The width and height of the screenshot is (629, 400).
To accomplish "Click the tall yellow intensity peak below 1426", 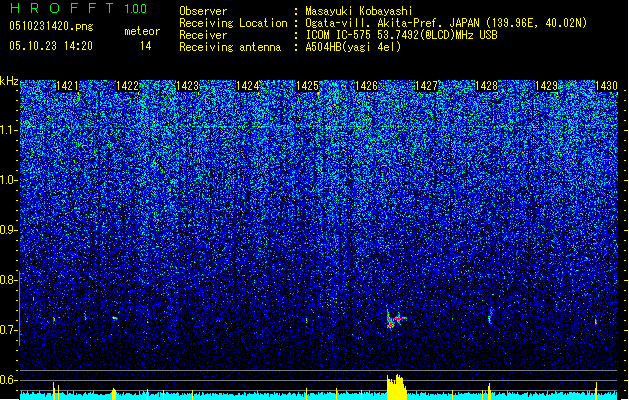I will (396, 387).
